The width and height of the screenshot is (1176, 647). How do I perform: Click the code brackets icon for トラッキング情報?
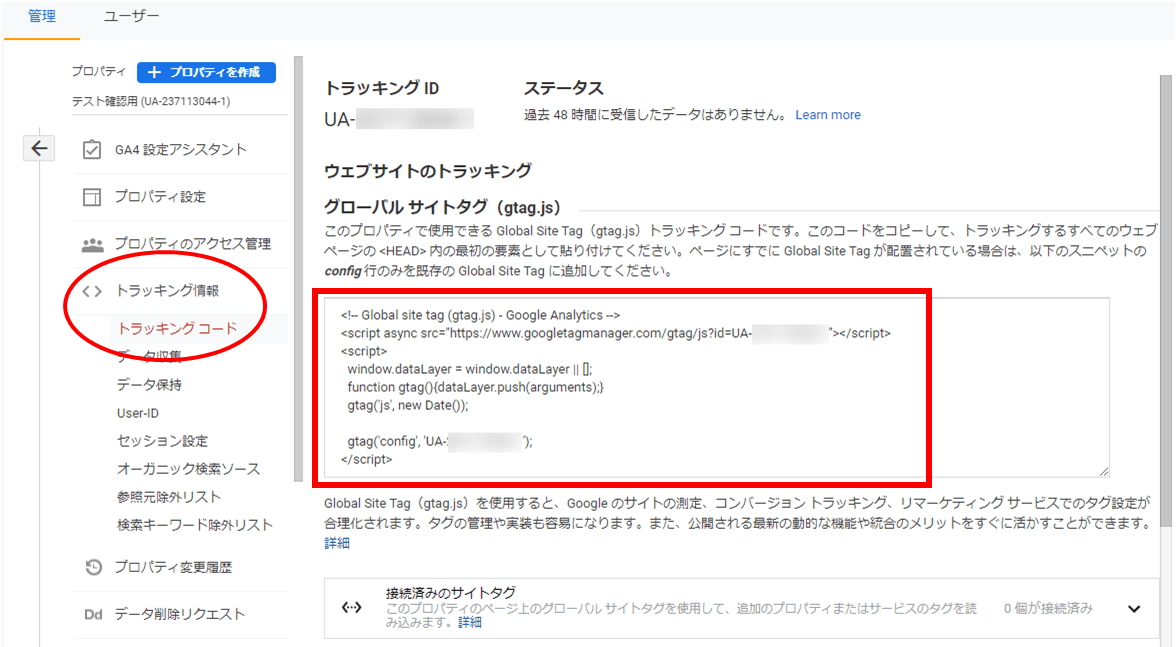pyautogui.click(x=92, y=292)
